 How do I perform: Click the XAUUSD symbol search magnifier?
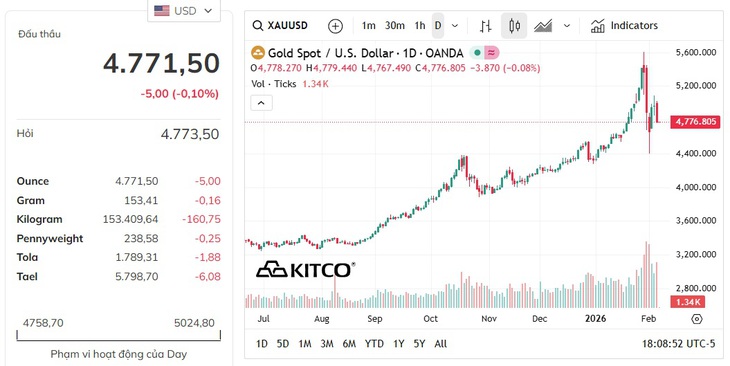(x=257, y=26)
